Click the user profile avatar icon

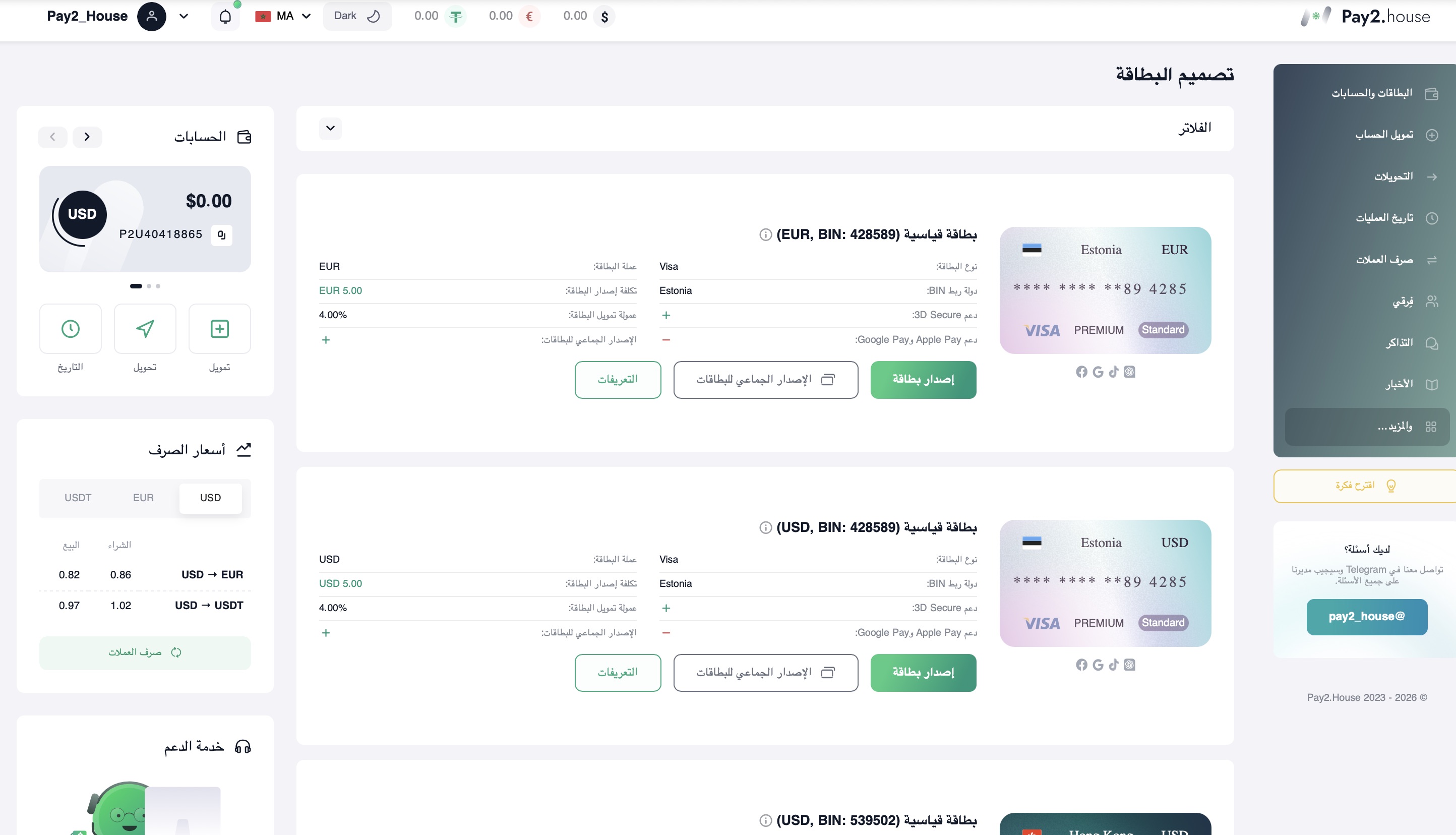(x=151, y=16)
